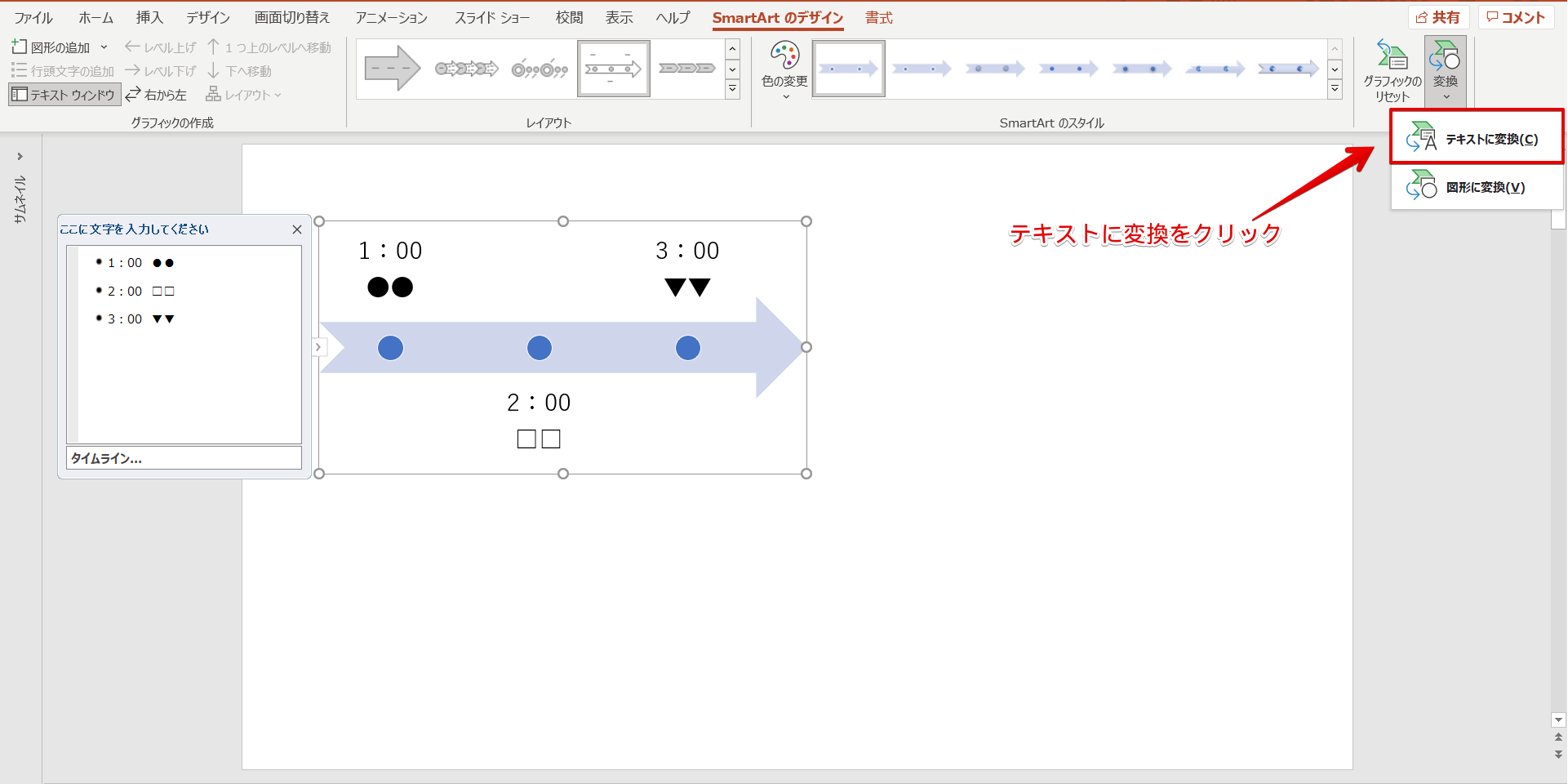Image resolution: width=1568 pixels, height=784 pixels.
Task: Expand the SmartArt styles gallery
Action: point(1335,89)
